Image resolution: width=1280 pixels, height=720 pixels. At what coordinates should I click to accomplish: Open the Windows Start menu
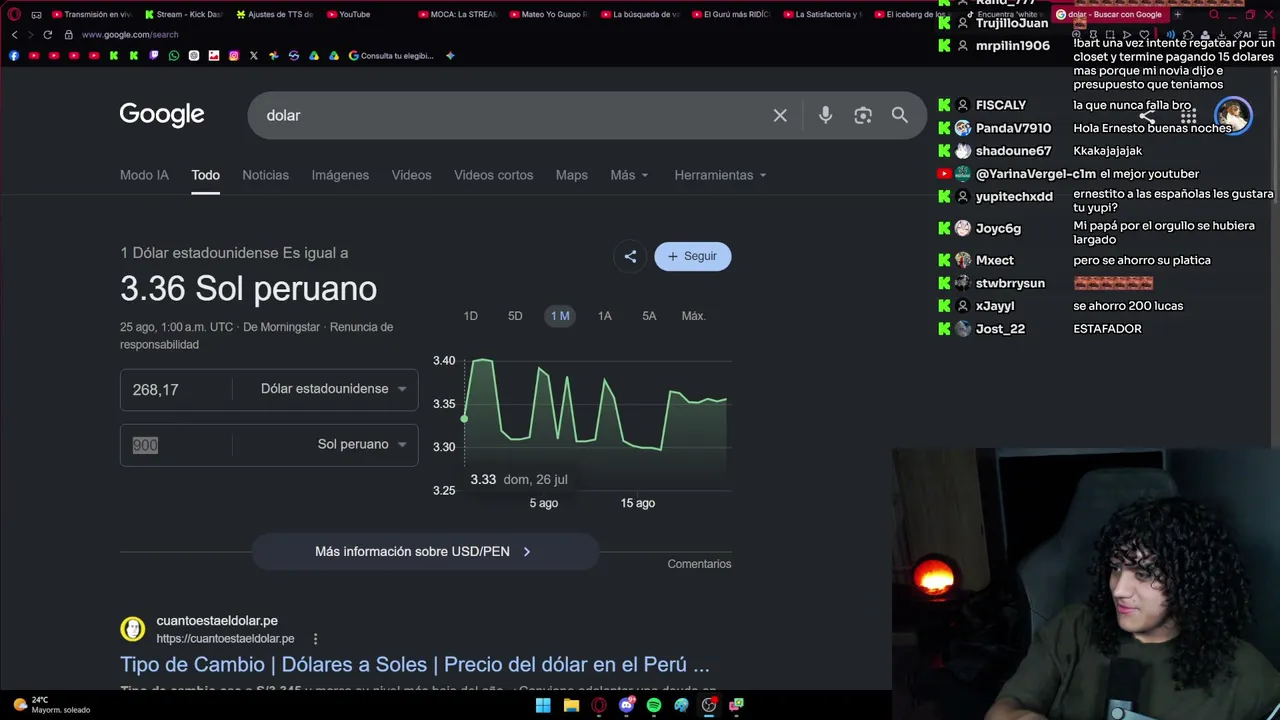point(543,705)
